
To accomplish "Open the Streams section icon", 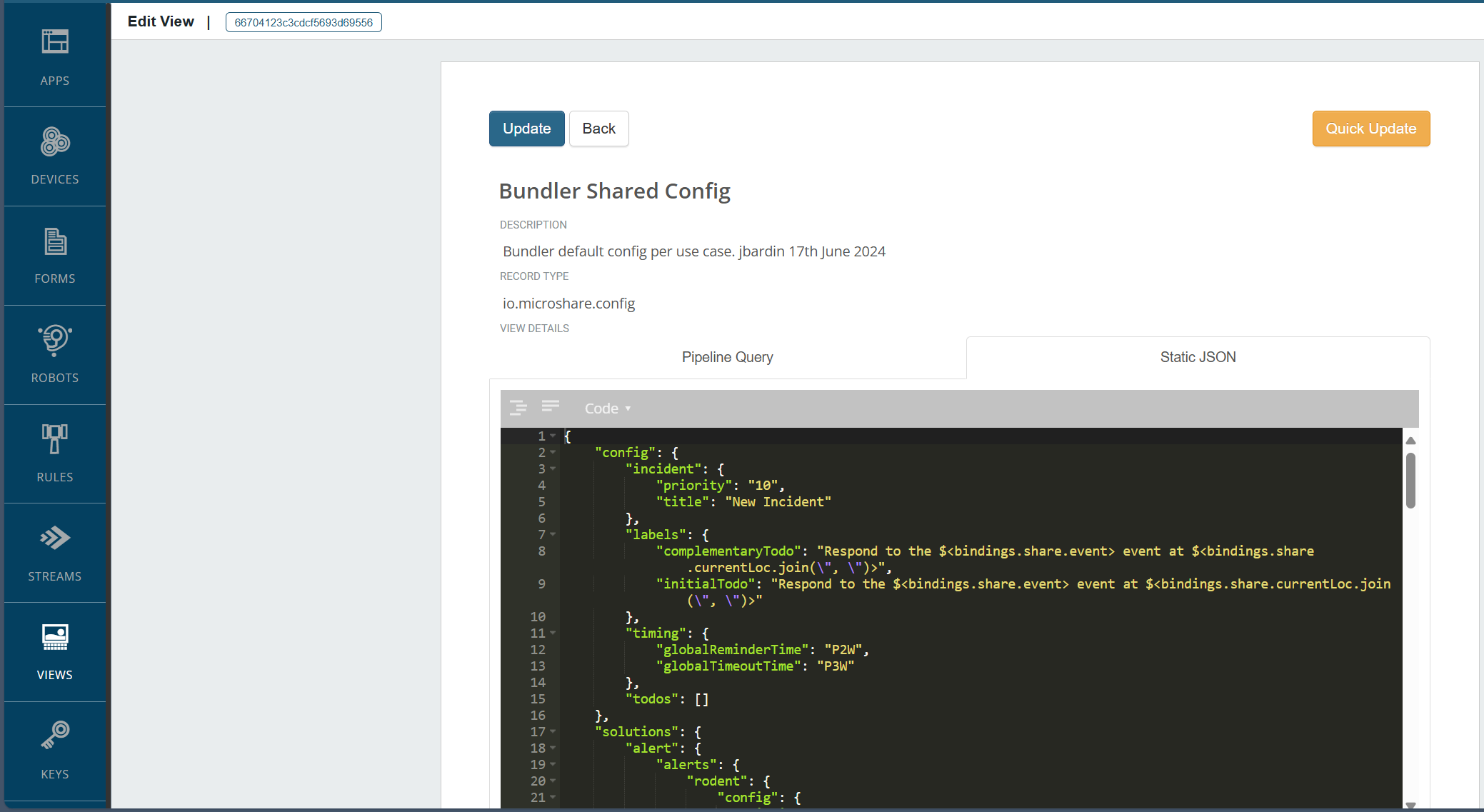I will pyautogui.click(x=55, y=538).
